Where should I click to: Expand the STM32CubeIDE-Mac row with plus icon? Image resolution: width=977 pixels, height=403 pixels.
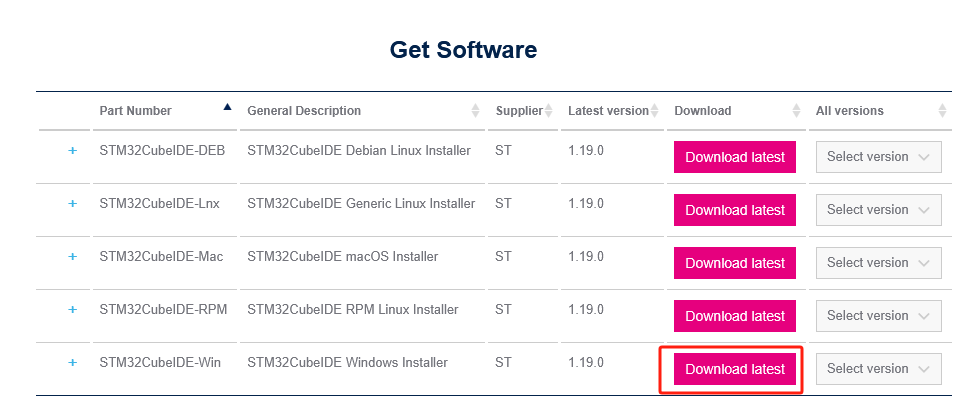[72, 257]
